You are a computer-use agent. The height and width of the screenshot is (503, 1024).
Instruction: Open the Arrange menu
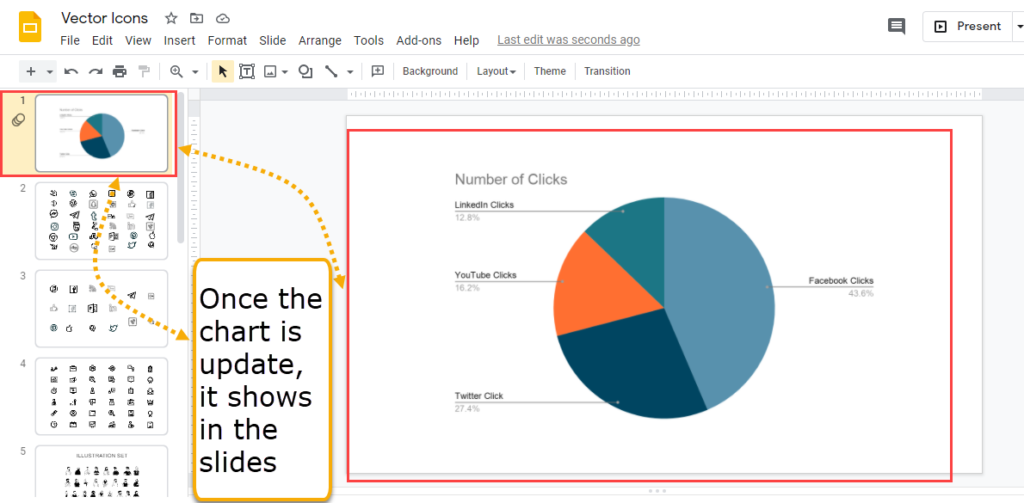pyautogui.click(x=320, y=41)
